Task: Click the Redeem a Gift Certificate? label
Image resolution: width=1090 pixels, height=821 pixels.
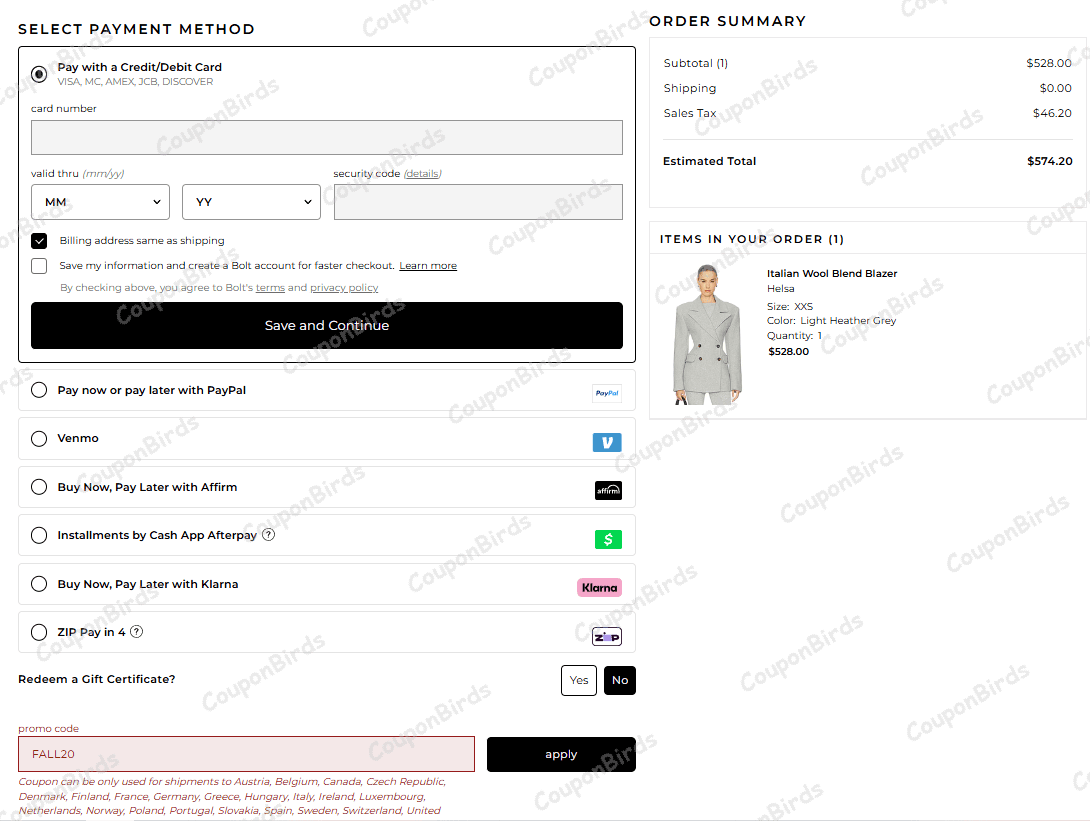Action: [97, 679]
